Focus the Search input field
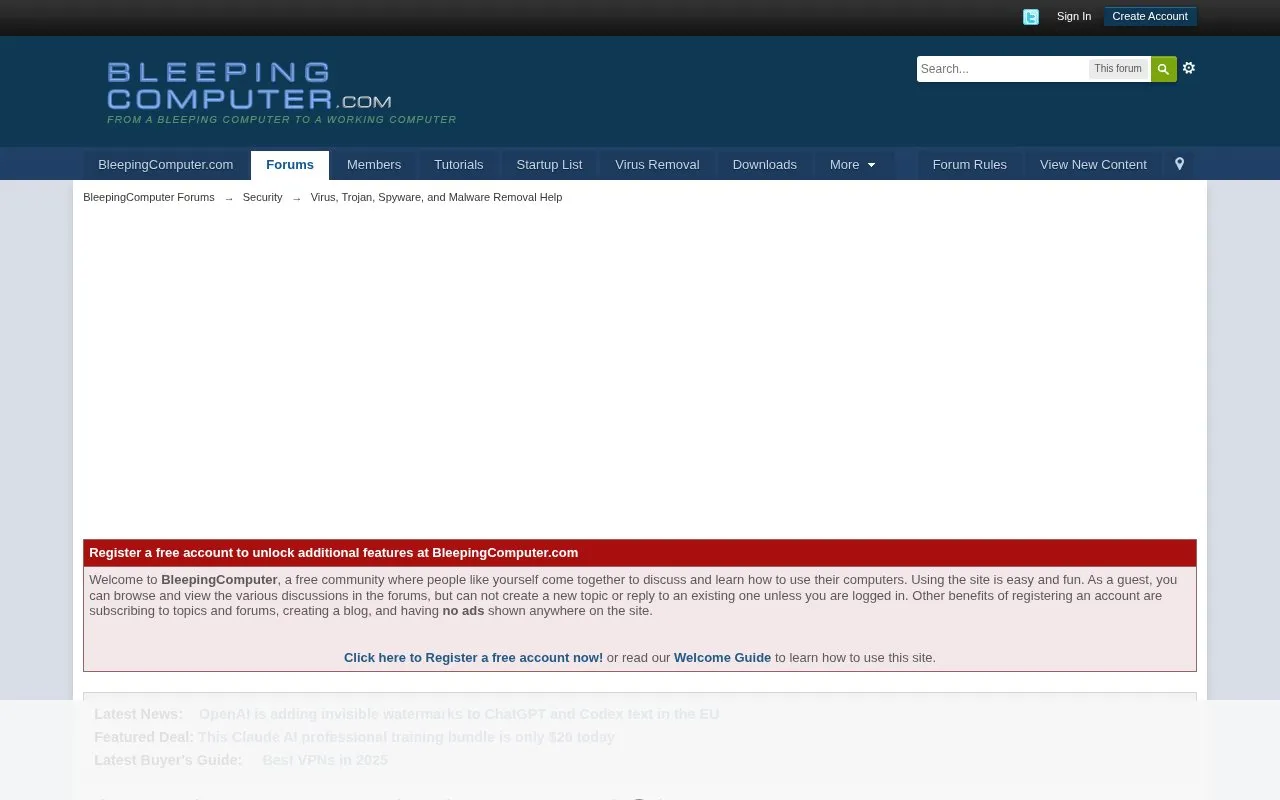The height and width of the screenshot is (800, 1280). click(x=1003, y=69)
